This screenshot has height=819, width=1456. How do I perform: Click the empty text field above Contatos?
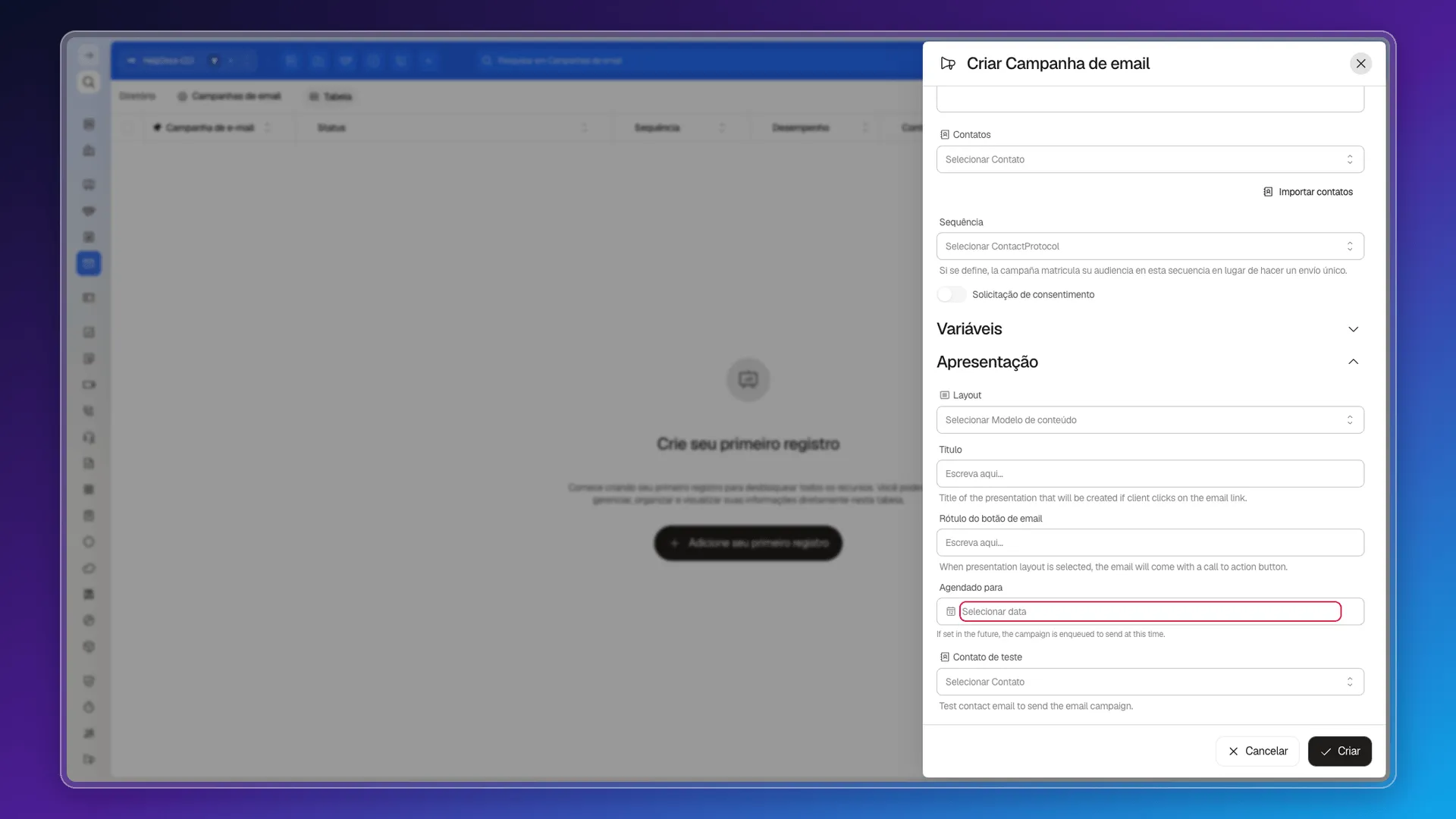click(1150, 99)
